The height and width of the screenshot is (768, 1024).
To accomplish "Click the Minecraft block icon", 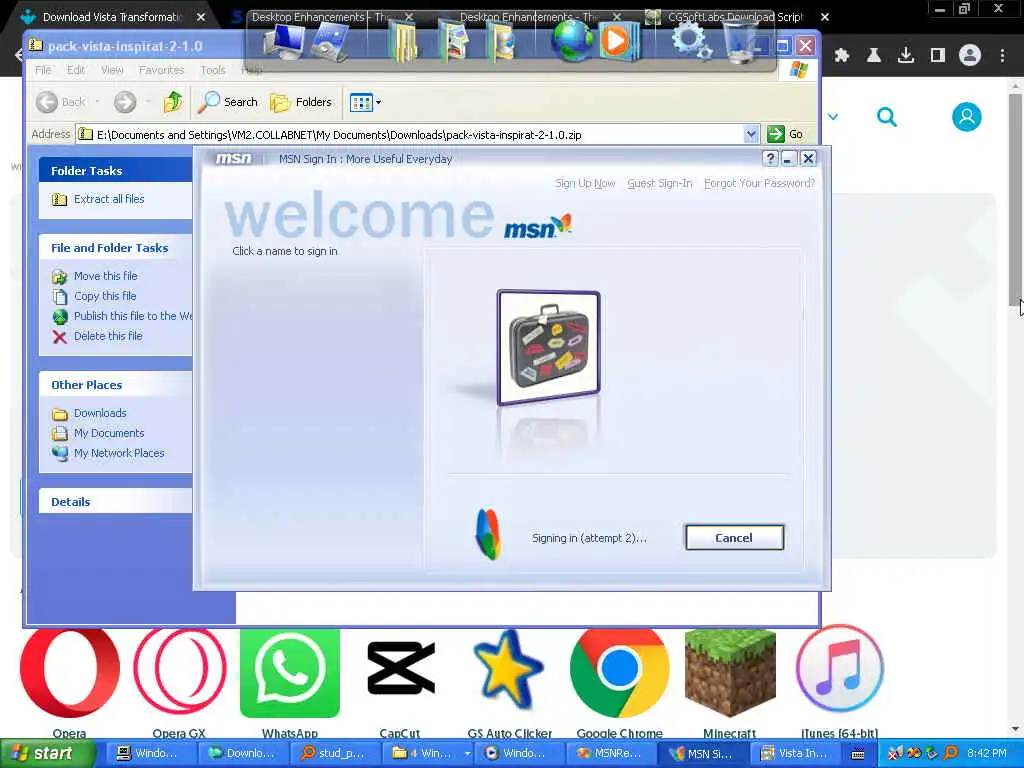I will 730,672.
